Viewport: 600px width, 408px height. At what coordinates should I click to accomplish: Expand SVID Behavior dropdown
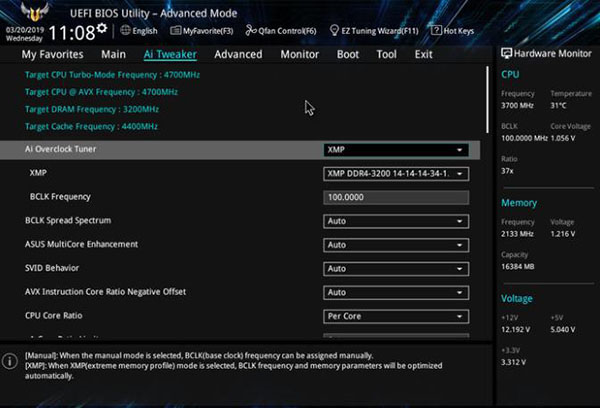pos(396,269)
